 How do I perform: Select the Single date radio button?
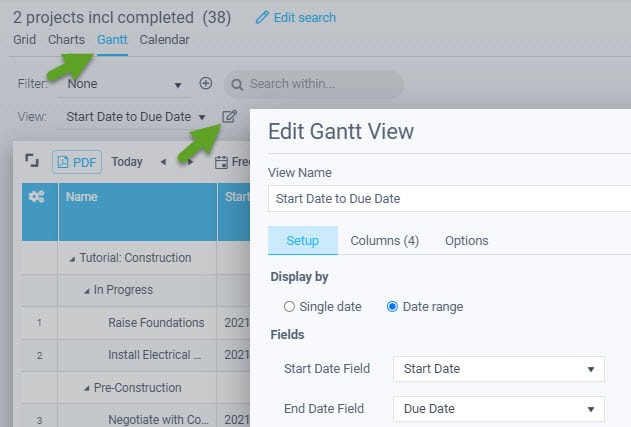pos(289,307)
